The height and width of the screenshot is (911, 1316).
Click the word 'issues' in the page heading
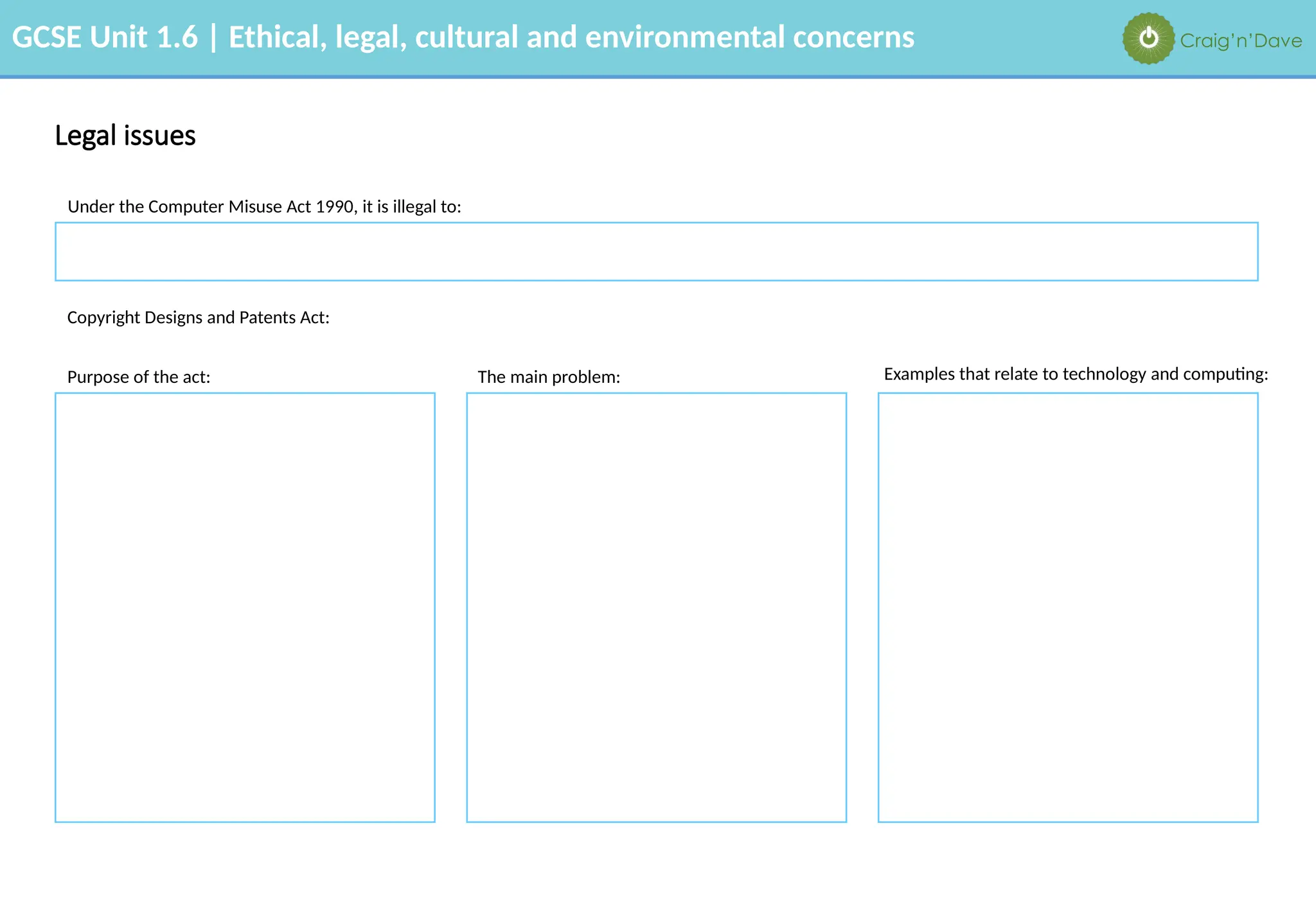[x=159, y=136]
